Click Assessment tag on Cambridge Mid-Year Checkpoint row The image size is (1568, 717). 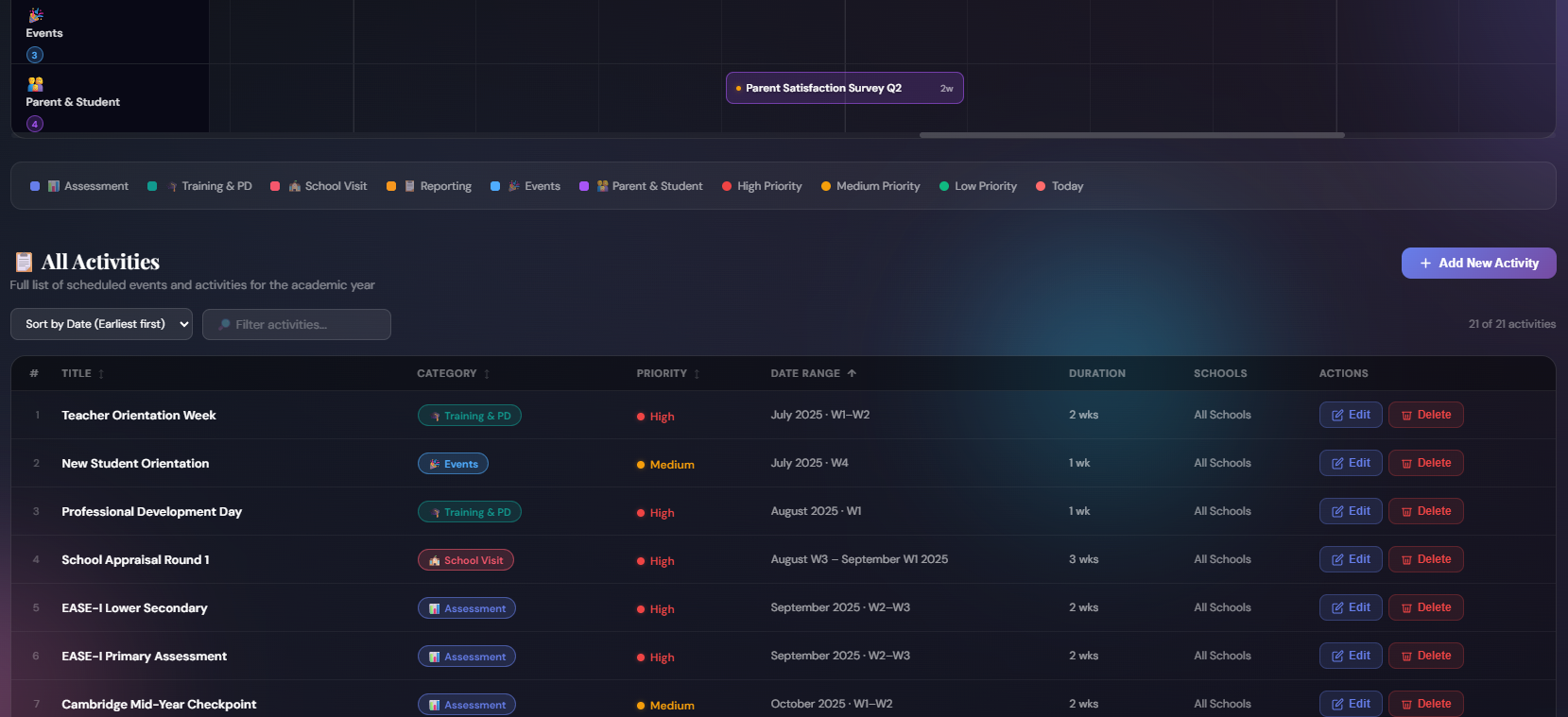point(467,705)
